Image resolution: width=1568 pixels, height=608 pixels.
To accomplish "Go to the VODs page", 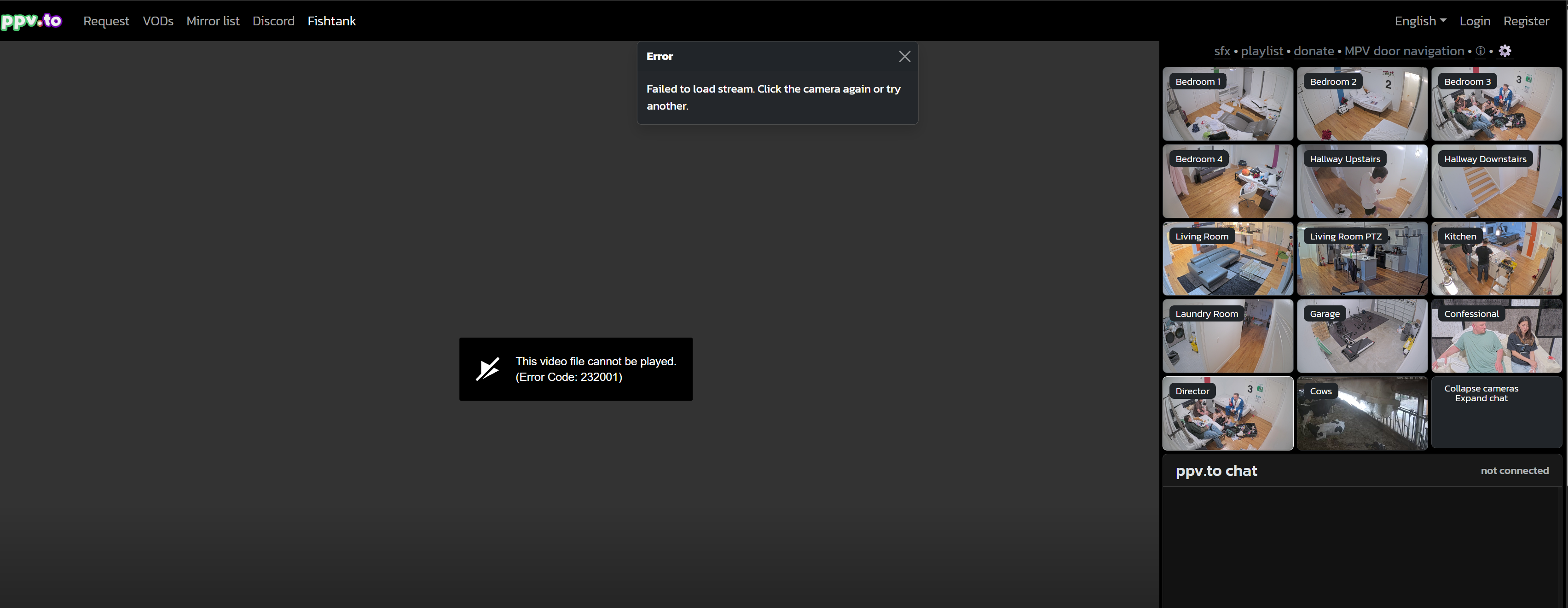I will click(158, 21).
